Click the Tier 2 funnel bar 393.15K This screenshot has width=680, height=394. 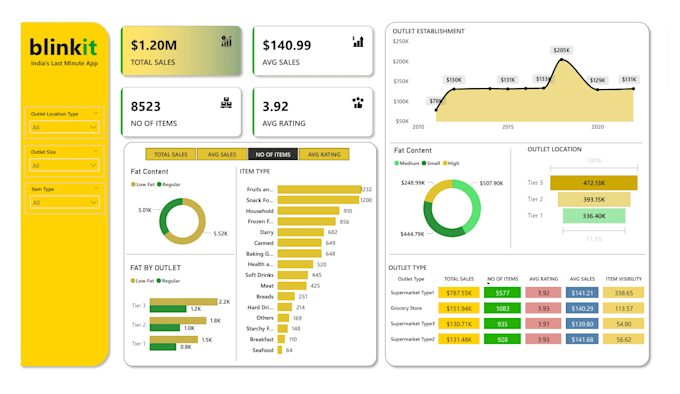594,199
